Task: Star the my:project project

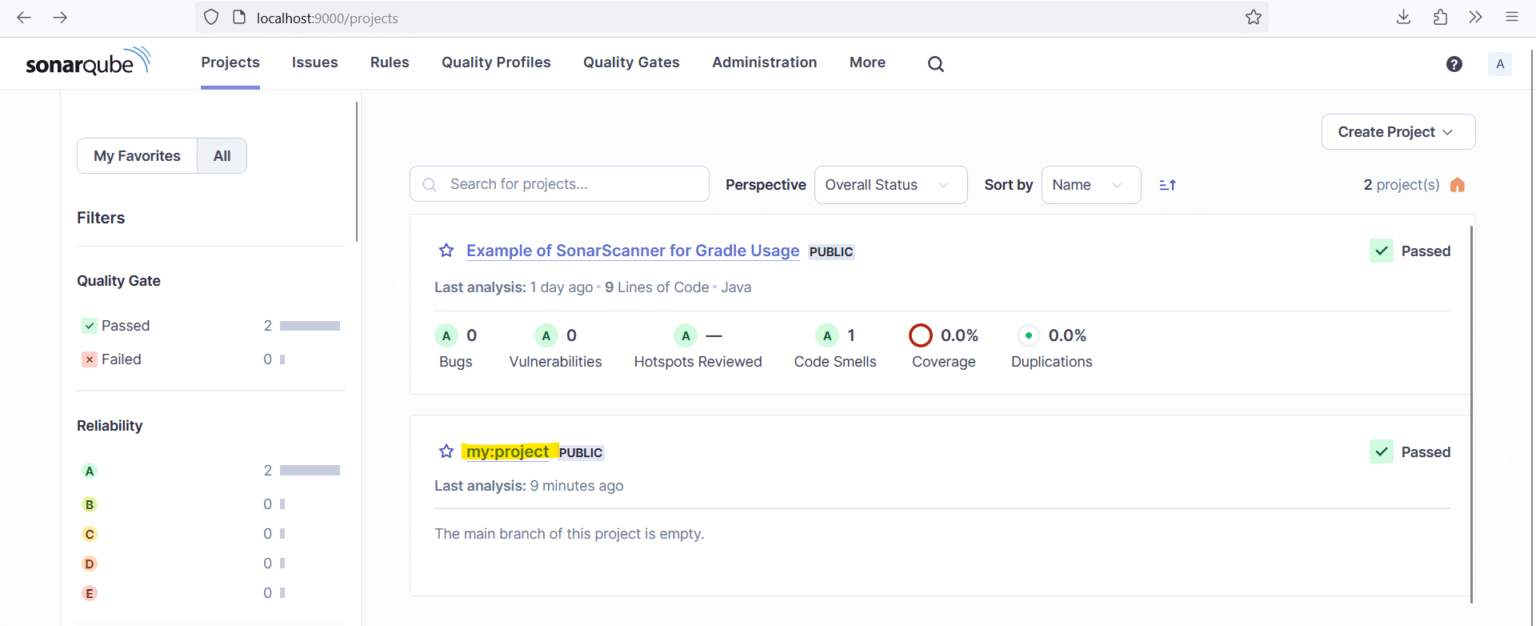Action: coord(446,452)
